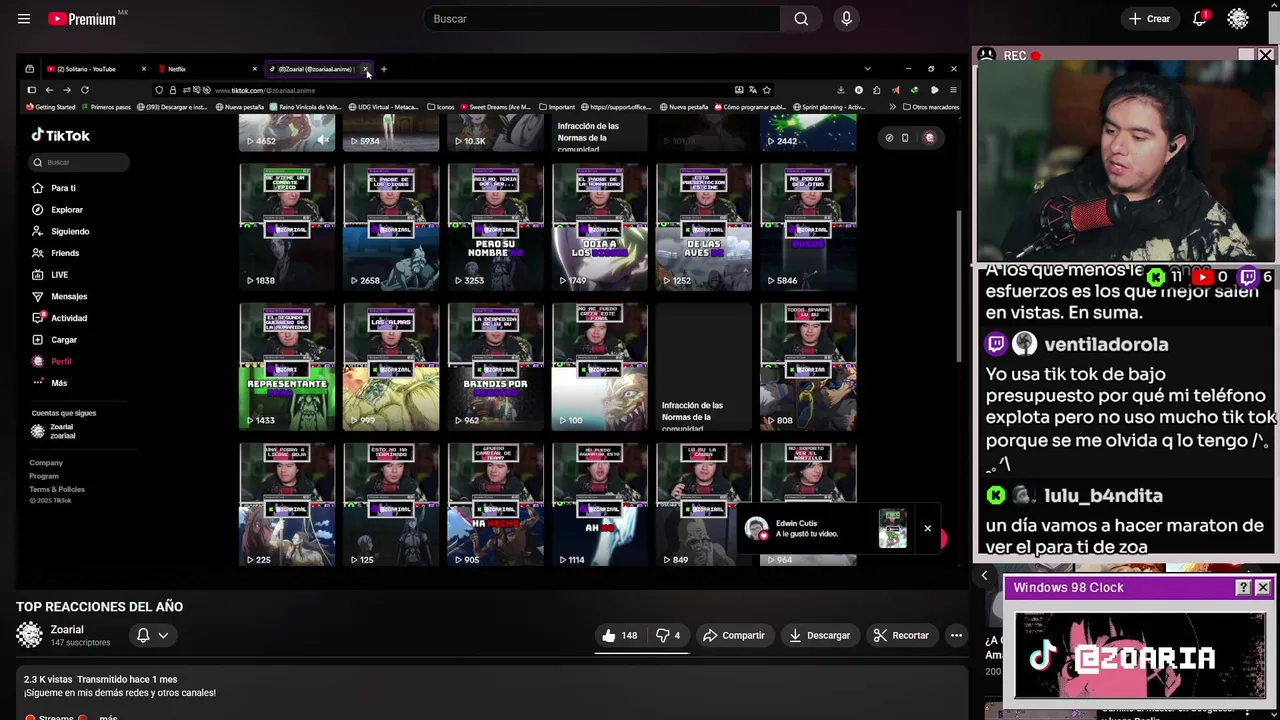Open followed account Zoarial in TikTok sidebar

point(54,431)
